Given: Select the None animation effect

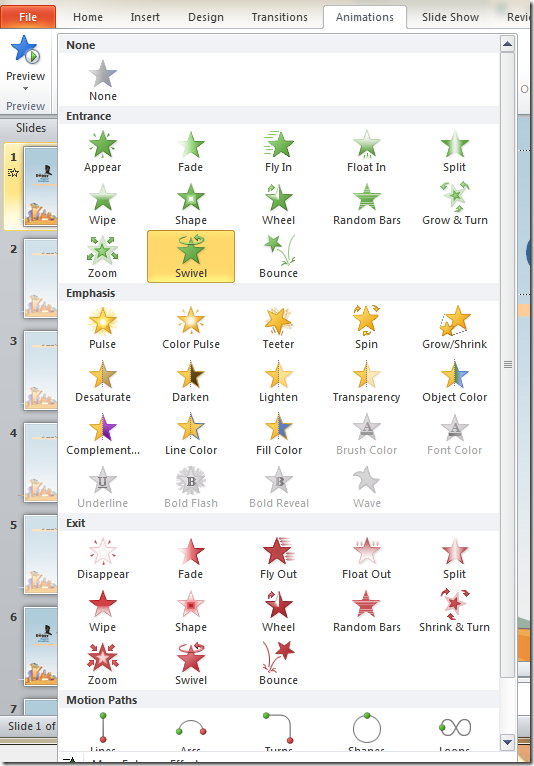Looking at the screenshot, I should (x=103, y=80).
